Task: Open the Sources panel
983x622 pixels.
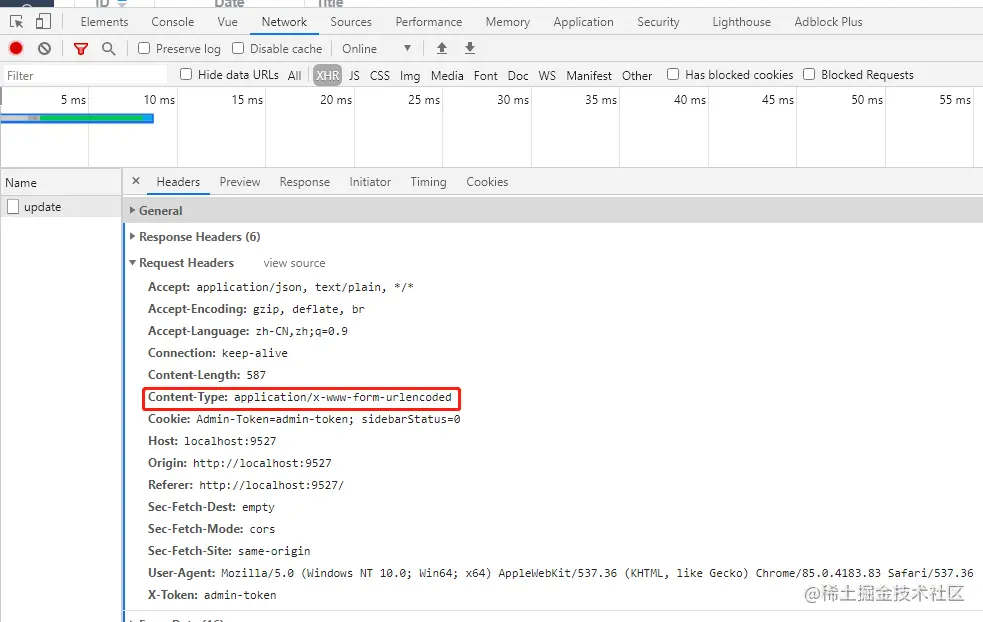Action: (351, 22)
